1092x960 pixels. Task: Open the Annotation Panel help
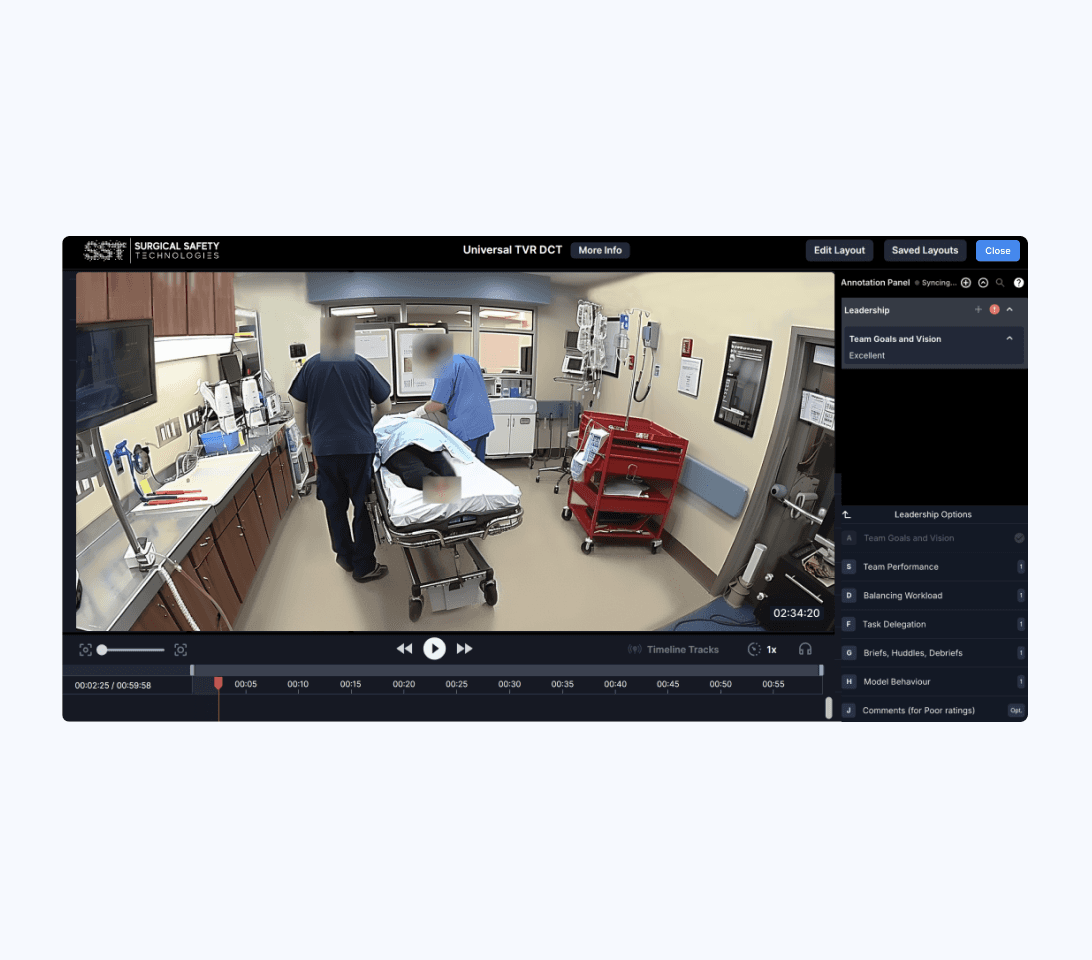pyautogui.click(x=1019, y=283)
